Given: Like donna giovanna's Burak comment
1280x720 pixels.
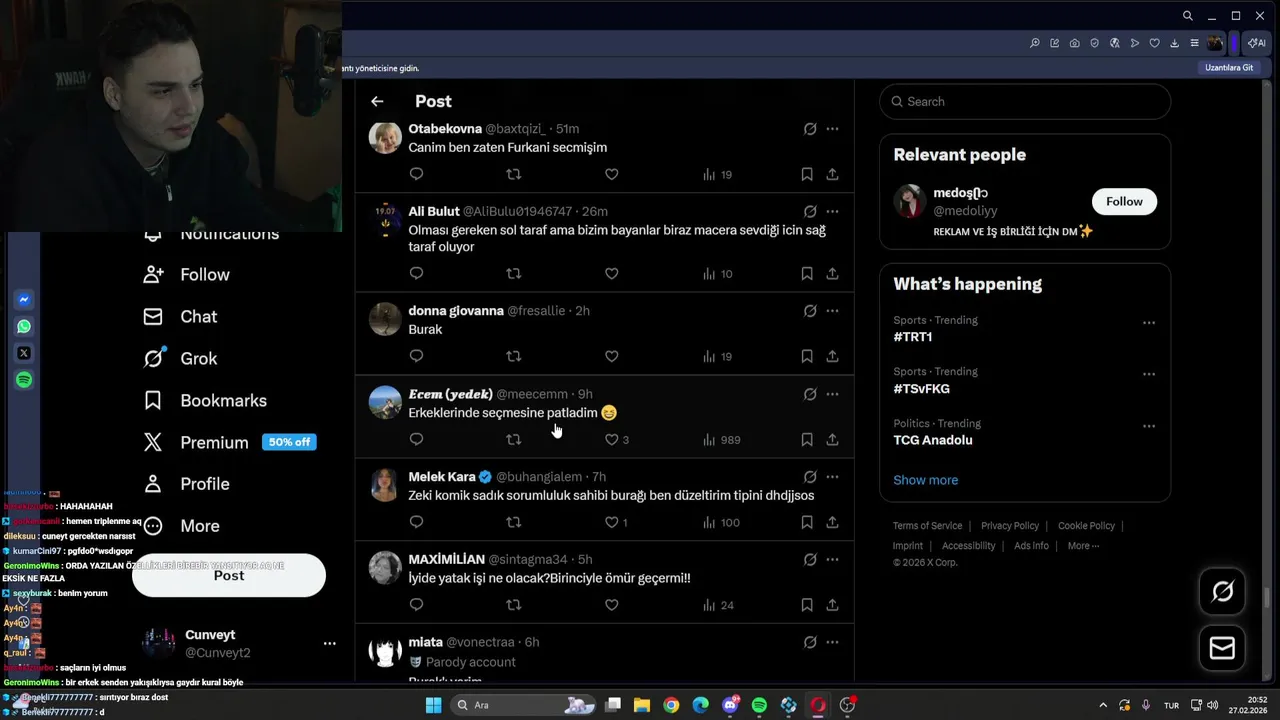Looking at the screenshot, I should [611, 356].
